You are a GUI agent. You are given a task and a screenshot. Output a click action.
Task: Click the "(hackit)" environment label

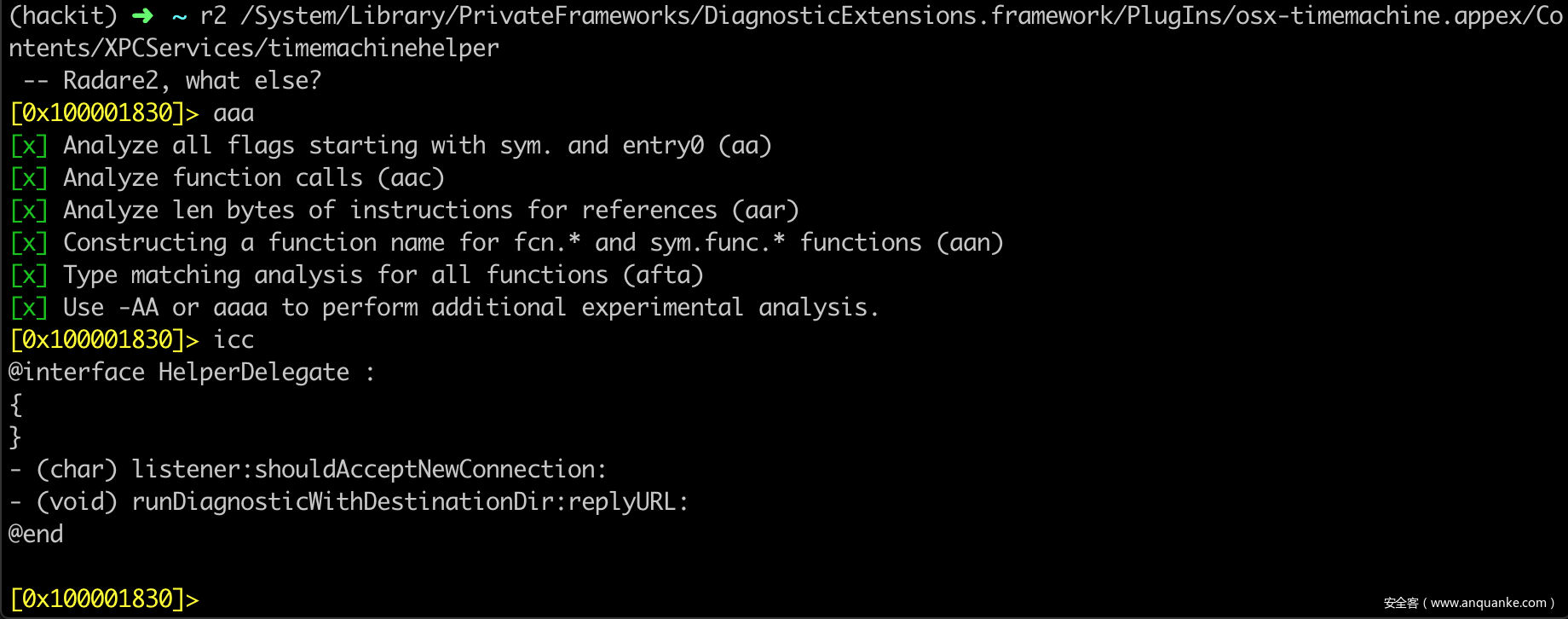[63, 16]
